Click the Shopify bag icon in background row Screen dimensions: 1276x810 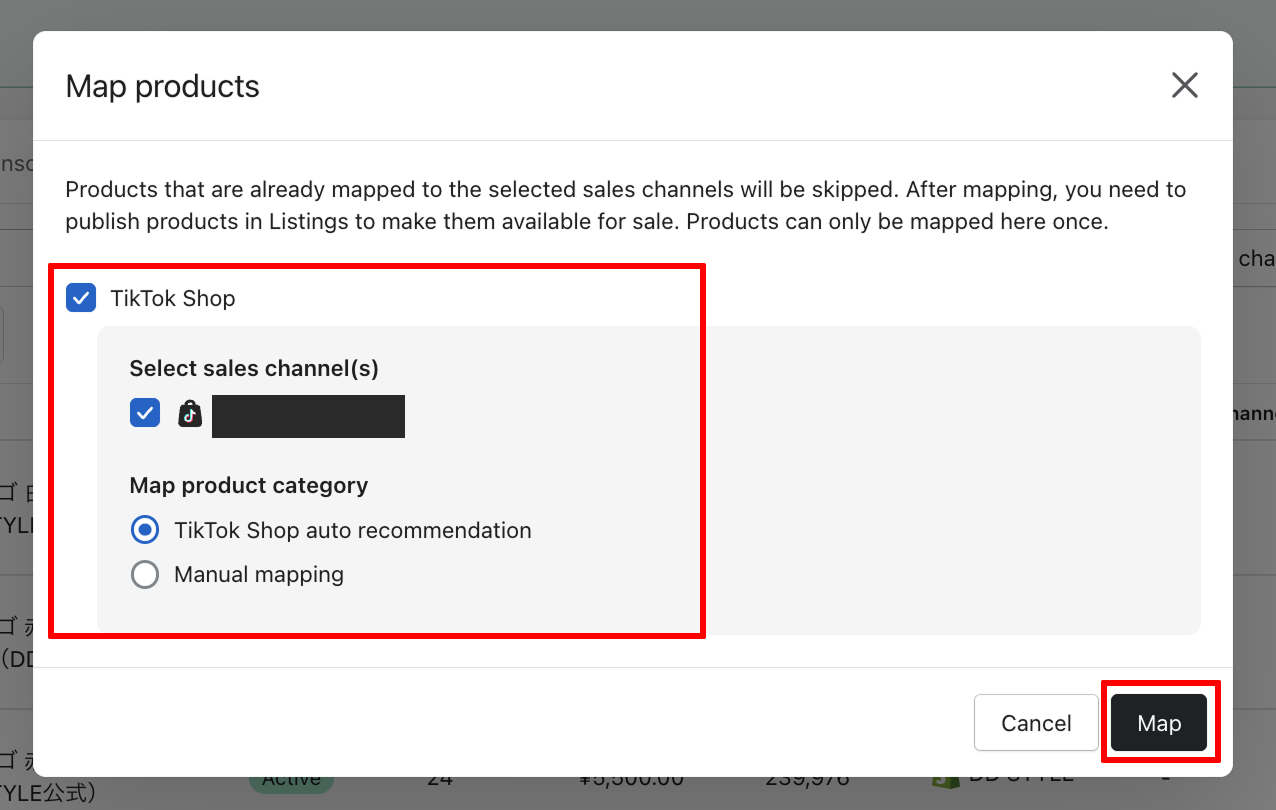(941, 780)
